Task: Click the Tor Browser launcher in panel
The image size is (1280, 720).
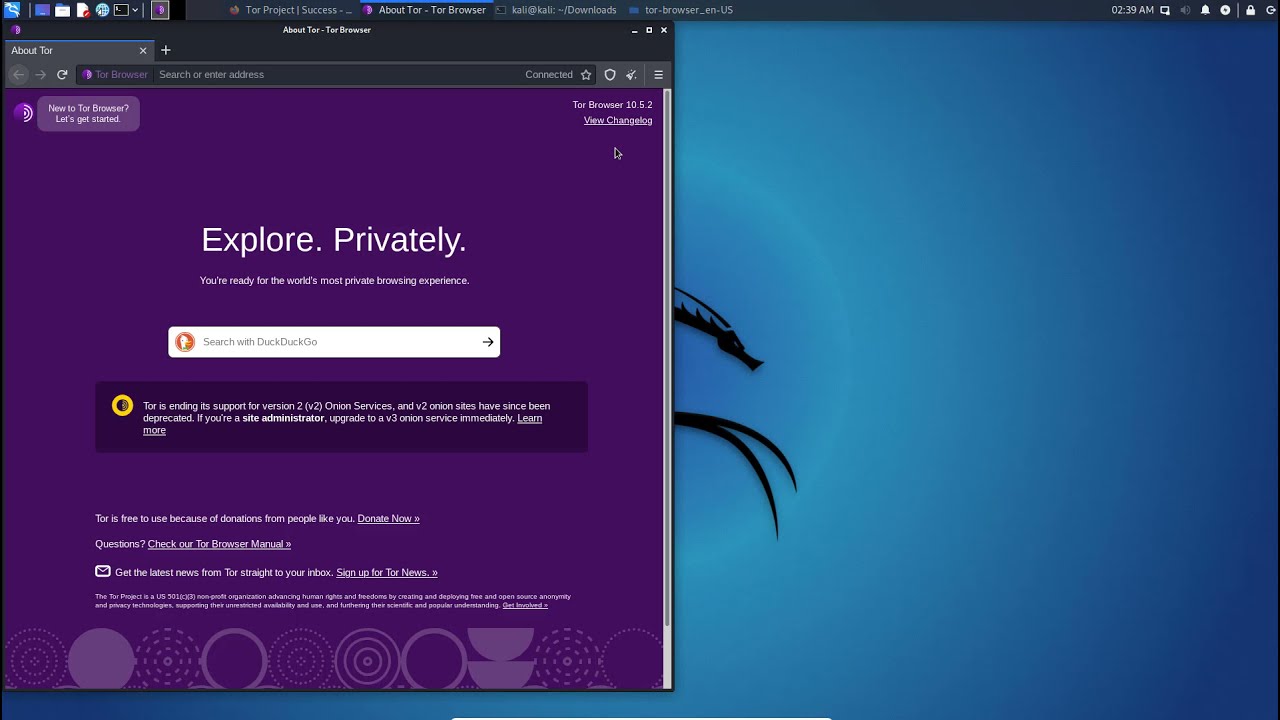Action: pyautogui.click(x=159, y=10)
